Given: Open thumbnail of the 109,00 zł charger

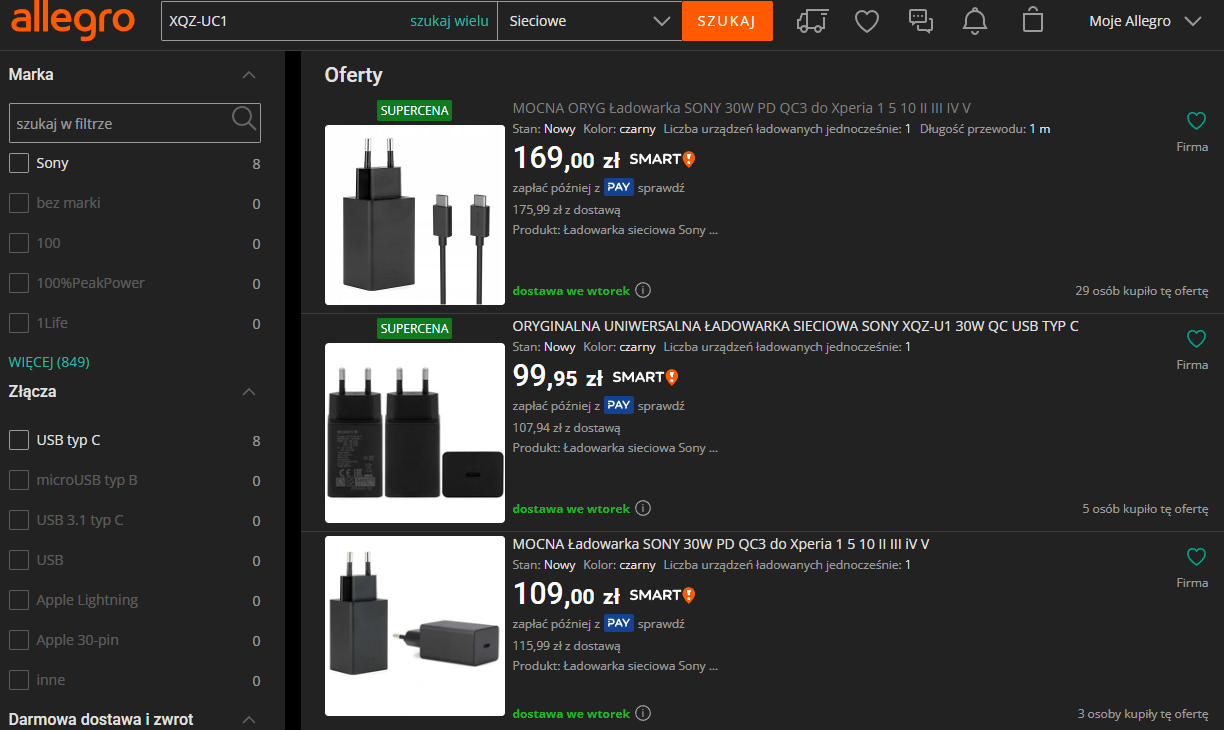Looking at the screenshot, I should (x=415, y=626).
